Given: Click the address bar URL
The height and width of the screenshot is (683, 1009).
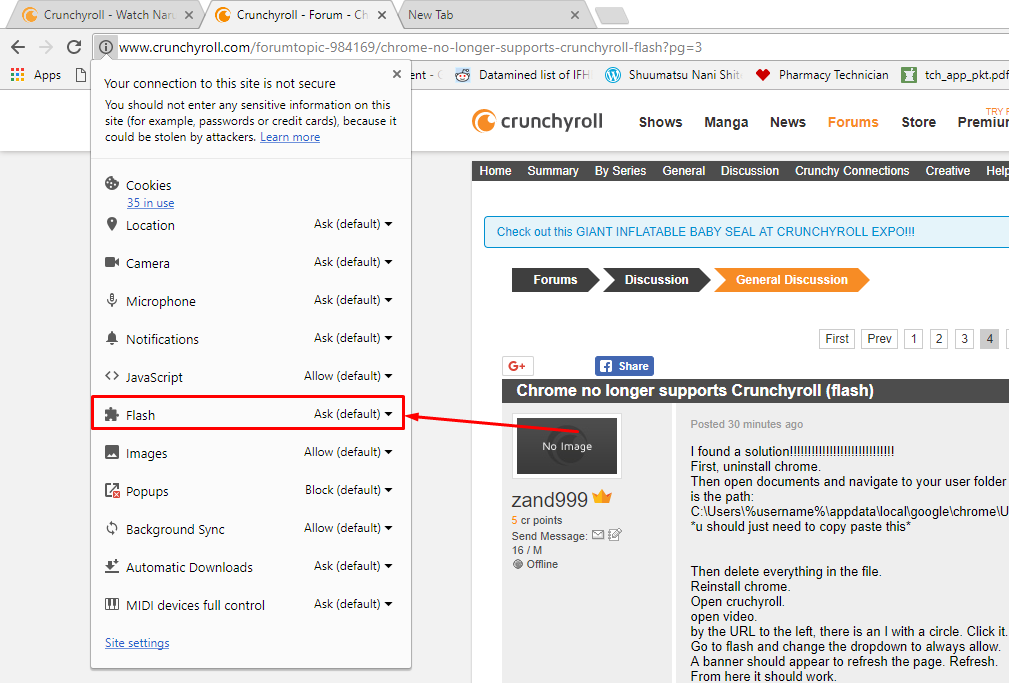Looking at the screenshot, I should (410, 47).
